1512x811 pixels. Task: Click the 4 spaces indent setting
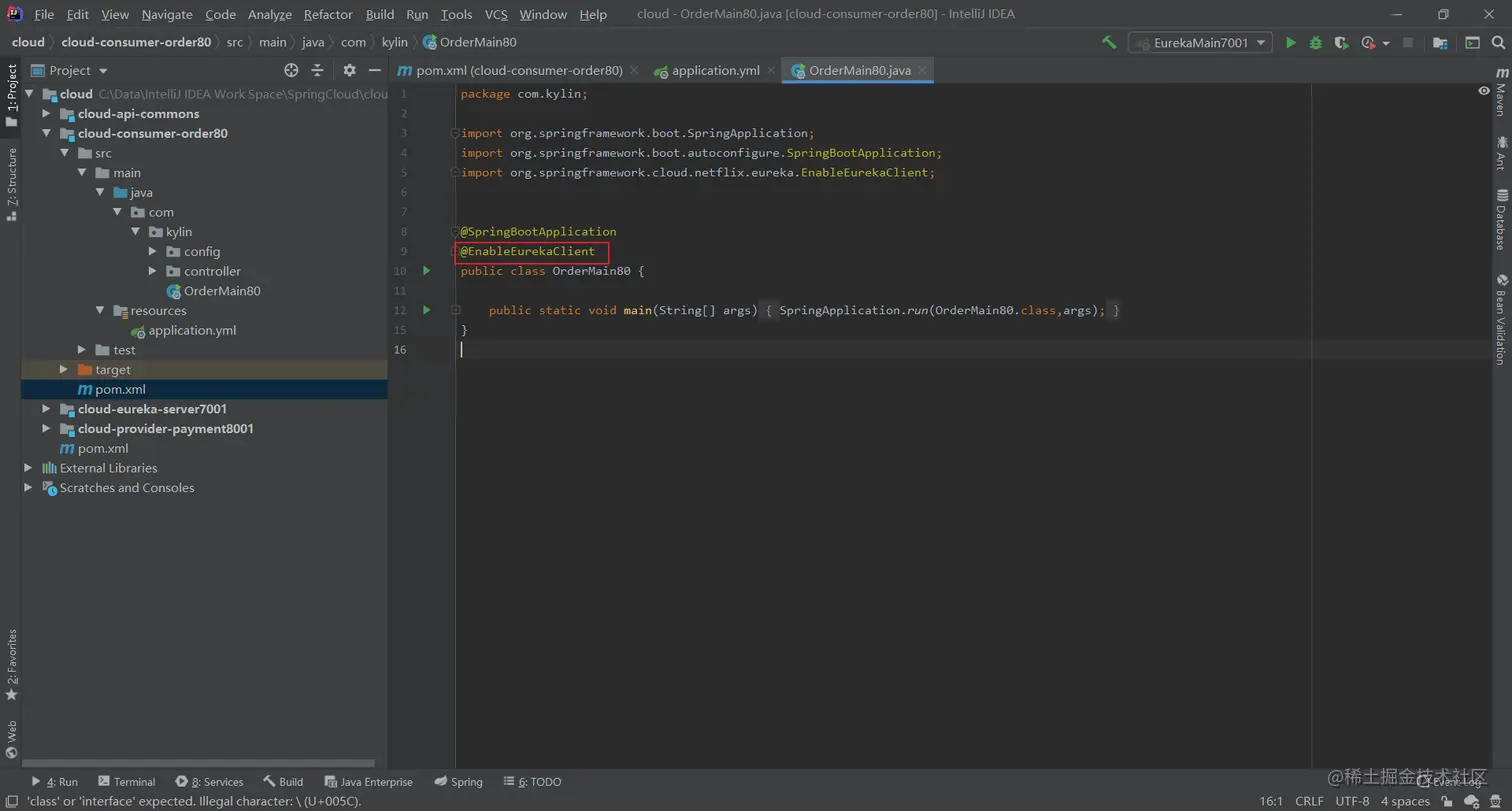pos(1405,801)
